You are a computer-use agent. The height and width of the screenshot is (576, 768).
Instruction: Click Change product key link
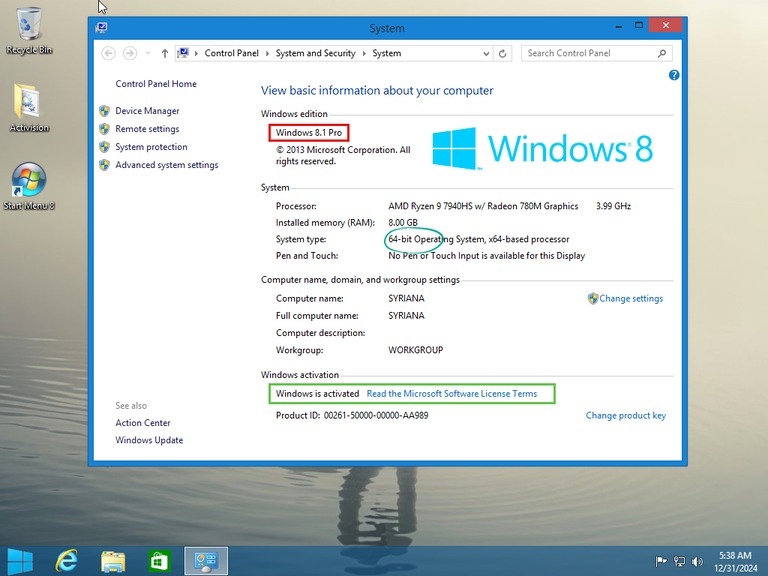pos(625,415)
